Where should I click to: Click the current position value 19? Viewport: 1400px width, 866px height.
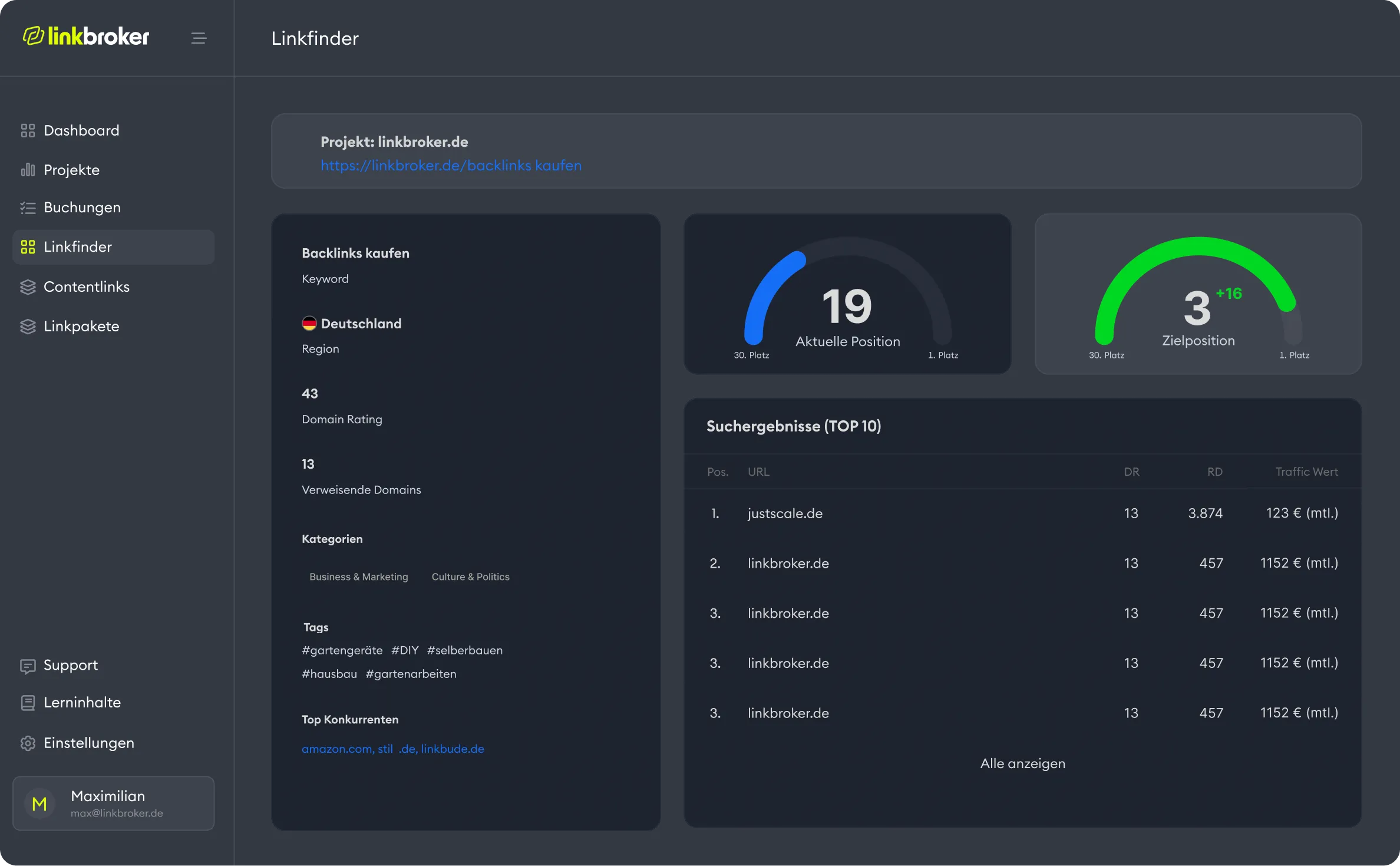click(x=847, y=307)
